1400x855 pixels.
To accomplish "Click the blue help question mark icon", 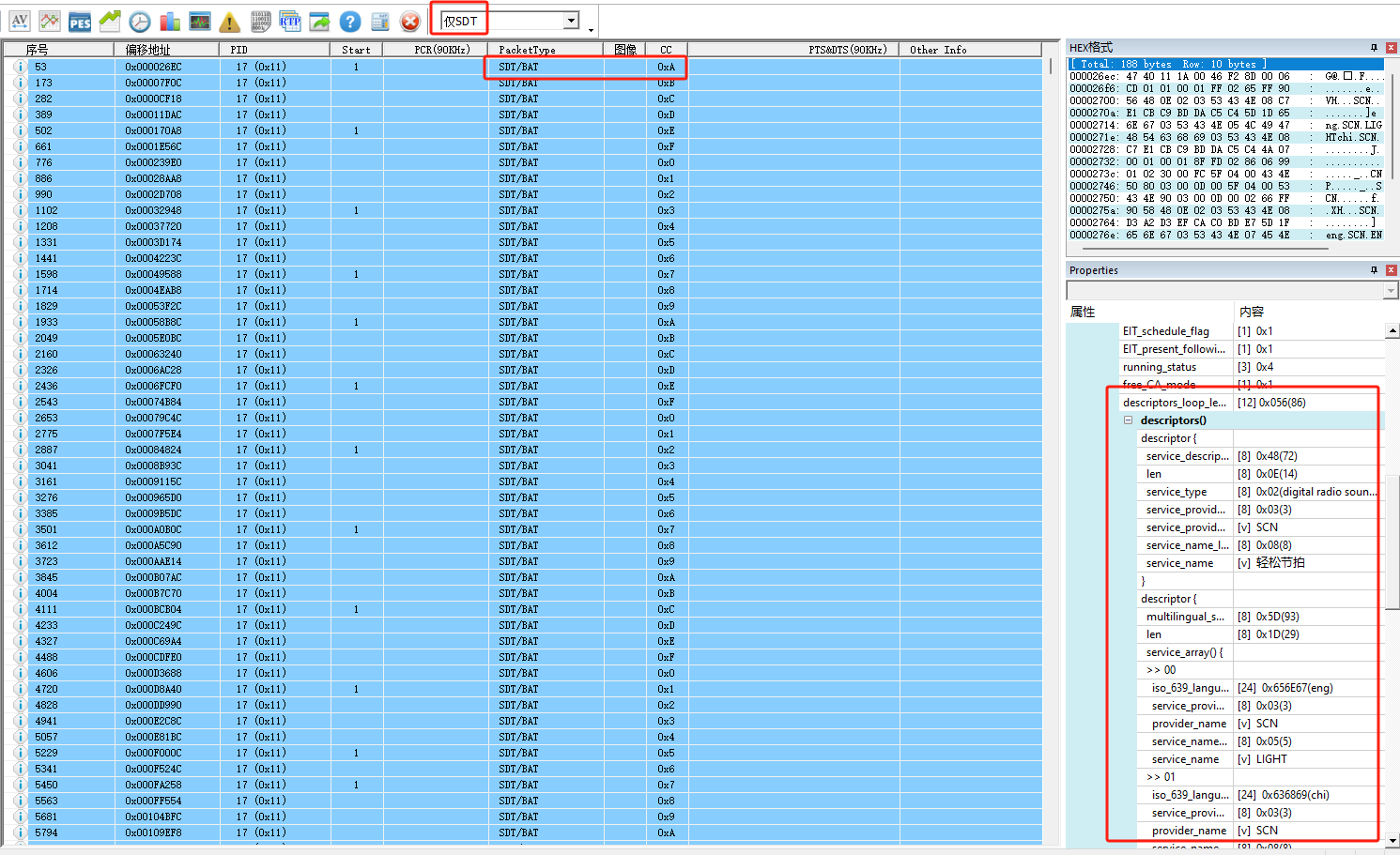I will [350, 21].
